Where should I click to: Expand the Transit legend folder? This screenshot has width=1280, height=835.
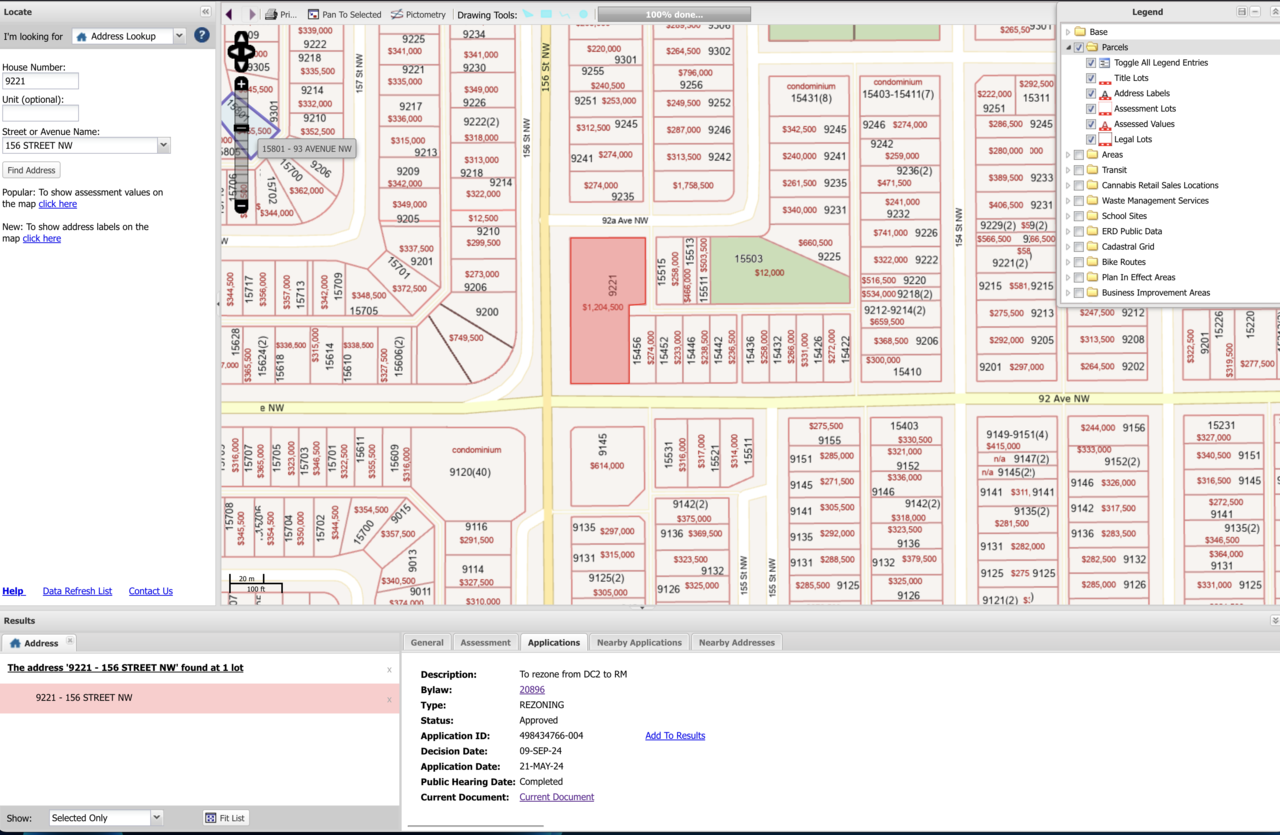pos(1068,170)
